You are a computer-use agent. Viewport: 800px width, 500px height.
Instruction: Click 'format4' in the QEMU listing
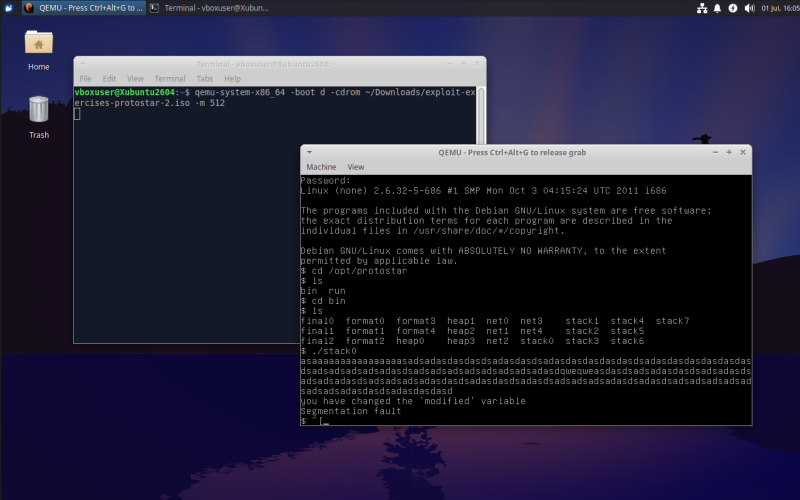(416, 331)
